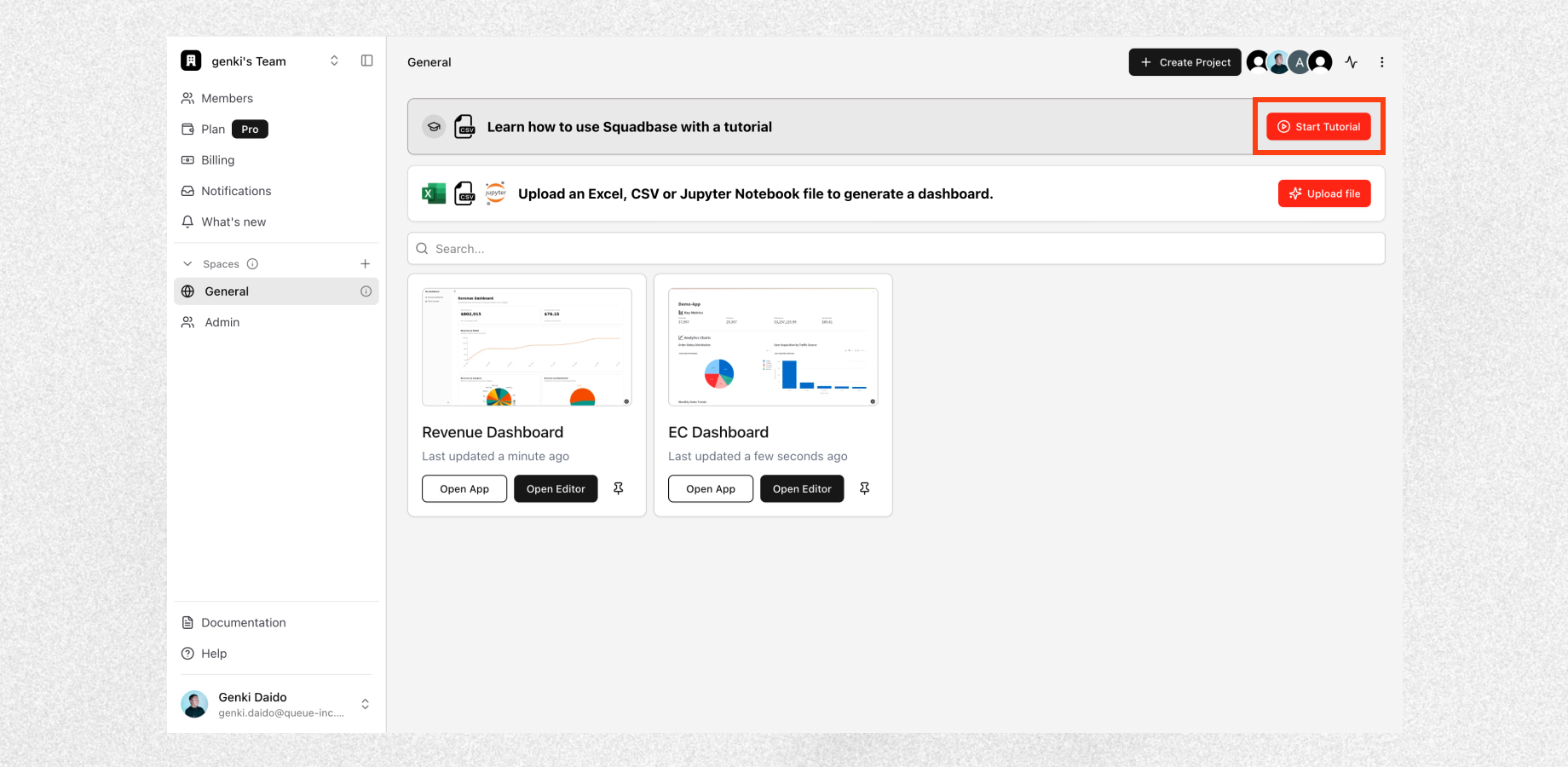The image size is (1568, 767).
Task: Click the EC Dashboard title
Action: [718, 432]
